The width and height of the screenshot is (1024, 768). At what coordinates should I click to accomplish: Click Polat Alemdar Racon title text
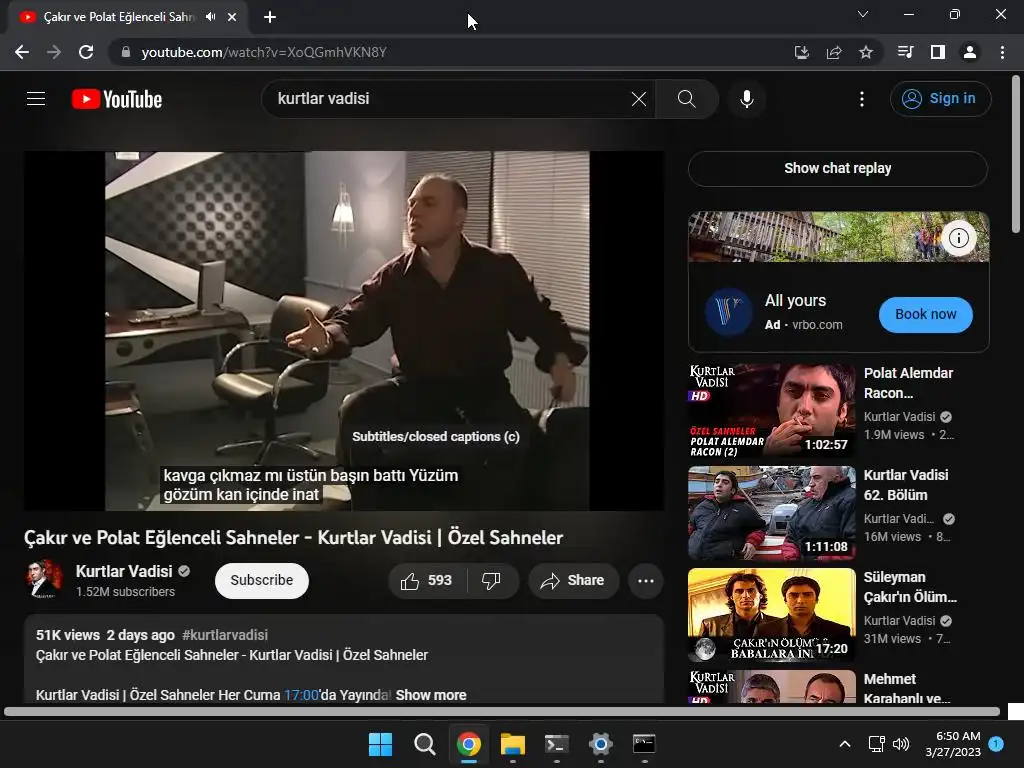coord(908,383)
